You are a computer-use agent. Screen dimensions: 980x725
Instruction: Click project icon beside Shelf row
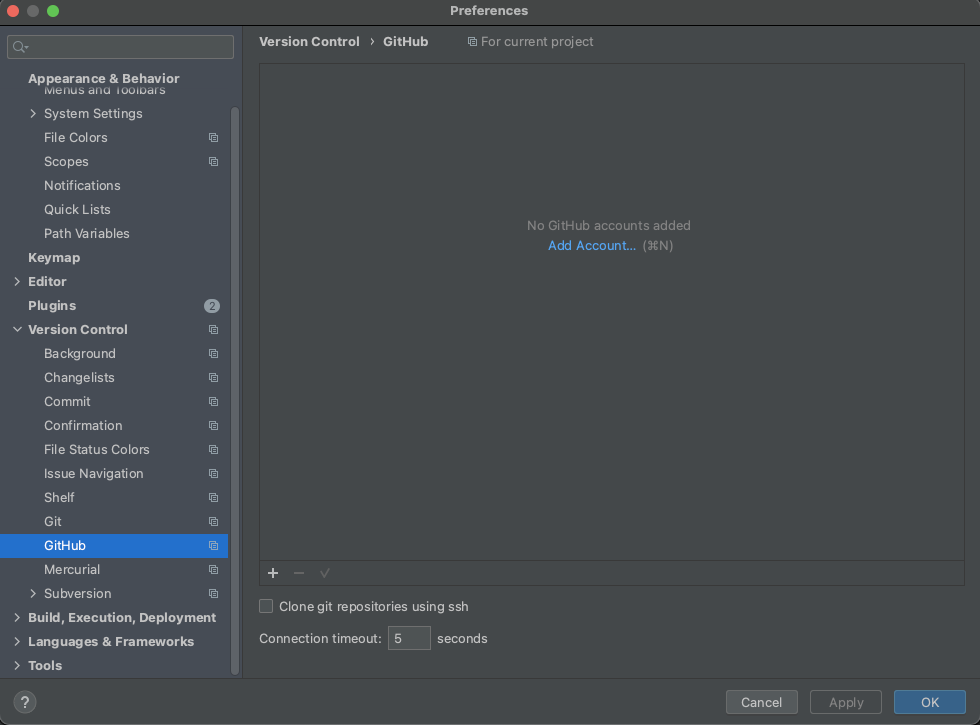[213, 498]
